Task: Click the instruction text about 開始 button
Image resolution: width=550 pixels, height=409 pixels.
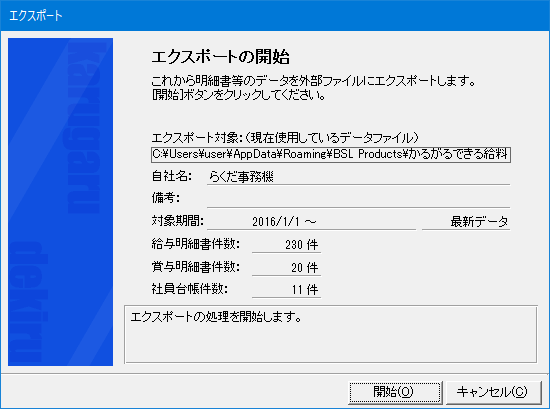Action: (239, 95)
